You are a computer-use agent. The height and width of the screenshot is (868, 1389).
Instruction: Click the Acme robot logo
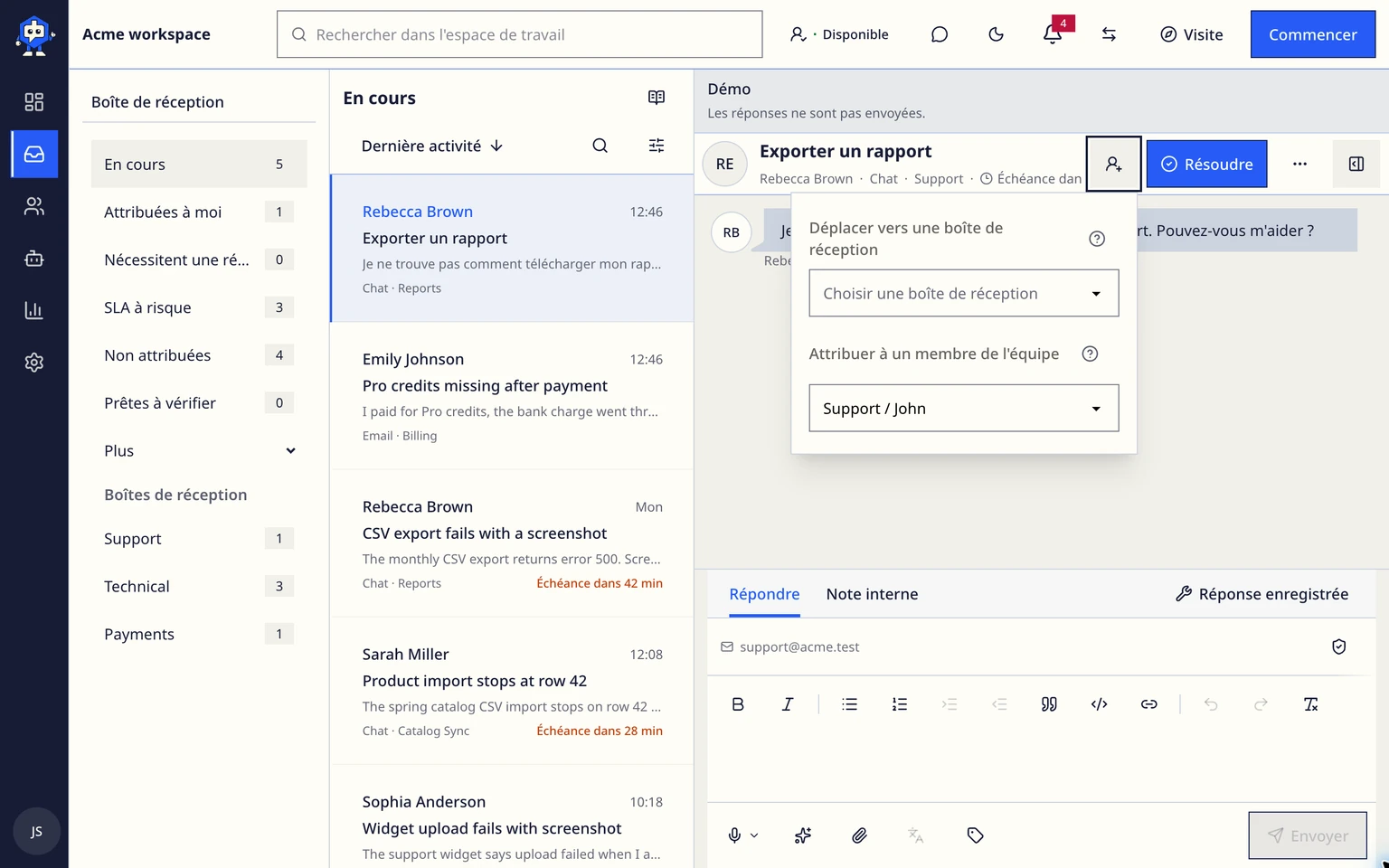click(34, 35)
